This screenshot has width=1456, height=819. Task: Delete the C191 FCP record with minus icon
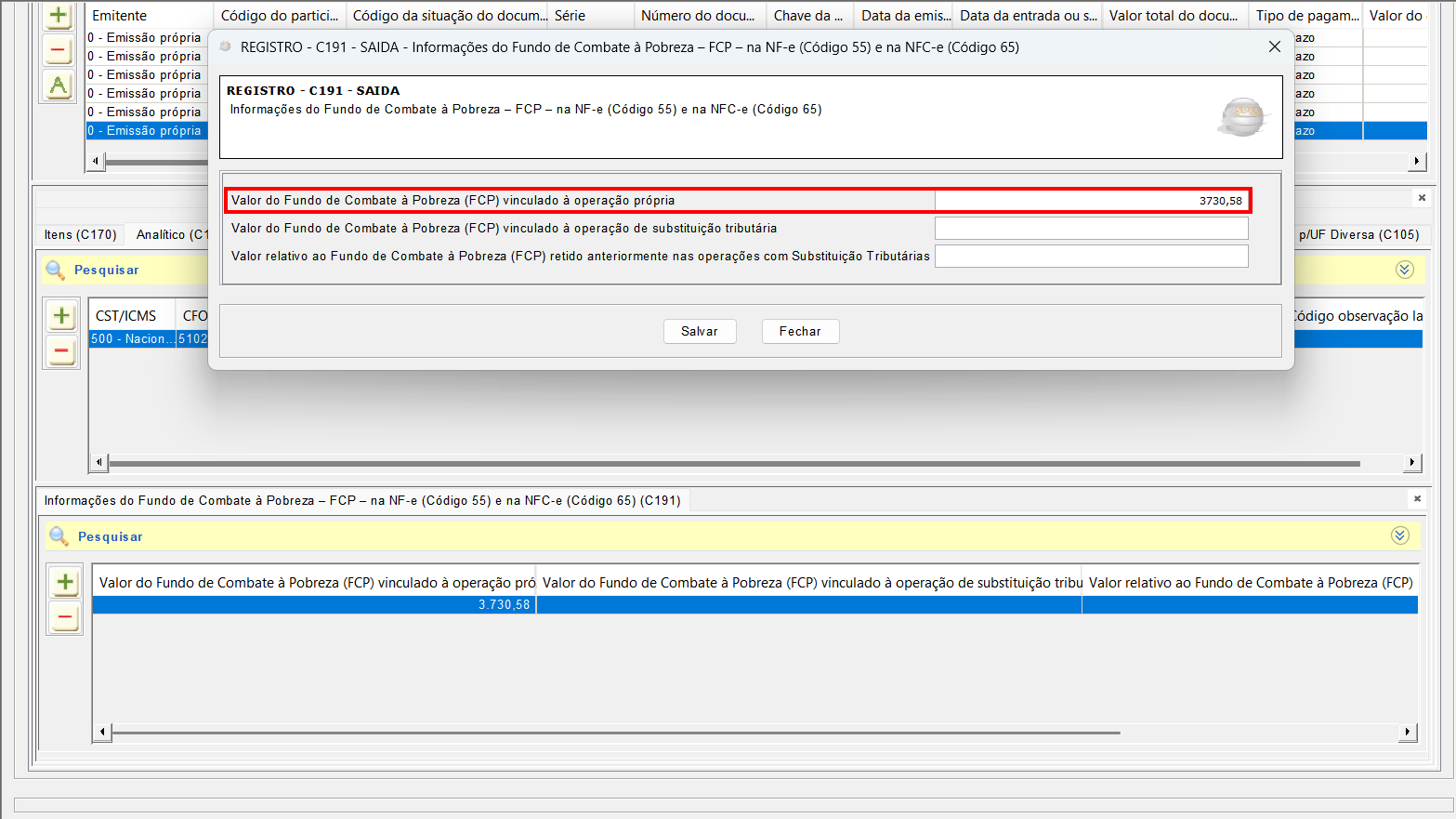tap(65, 617)
